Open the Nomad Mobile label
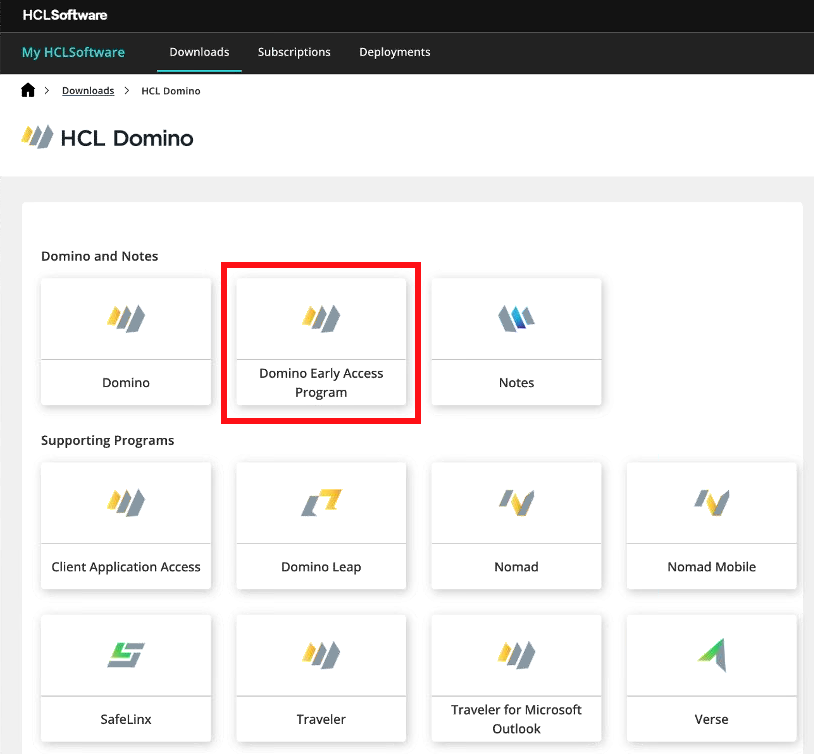 tap(712, 567)
